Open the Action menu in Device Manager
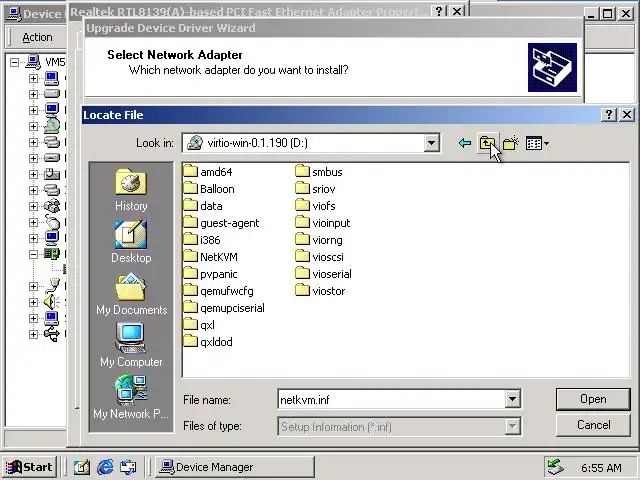 coord(37,37)
